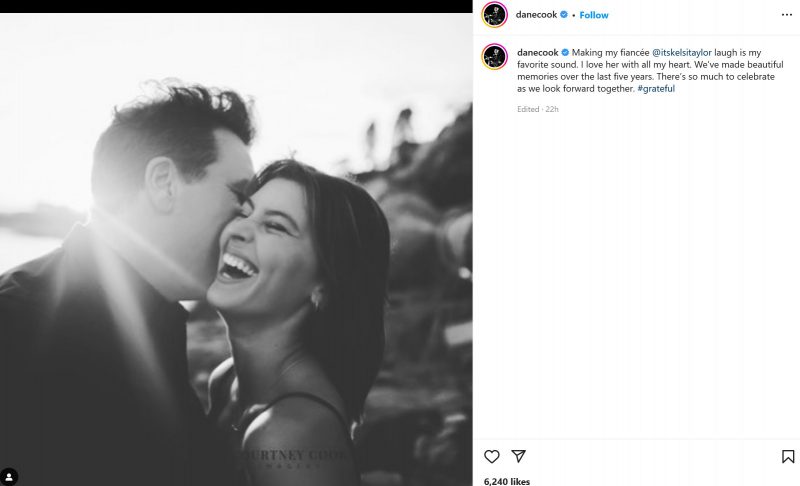Open the #grateful hashtag

656,89
